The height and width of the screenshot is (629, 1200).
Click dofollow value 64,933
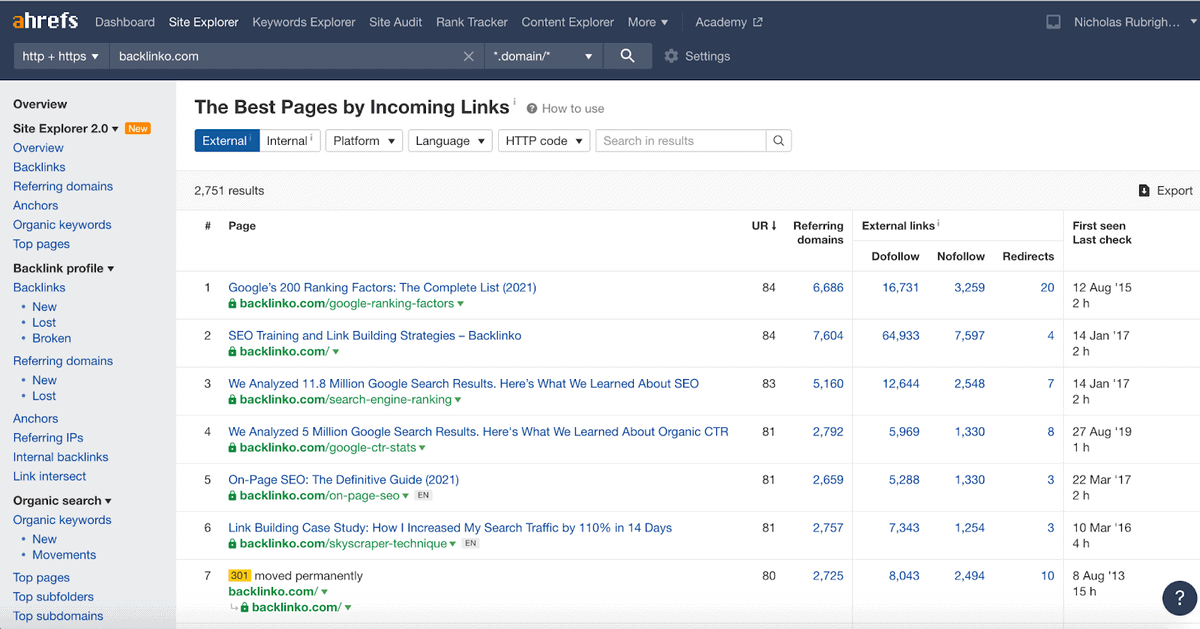point(901,335)
